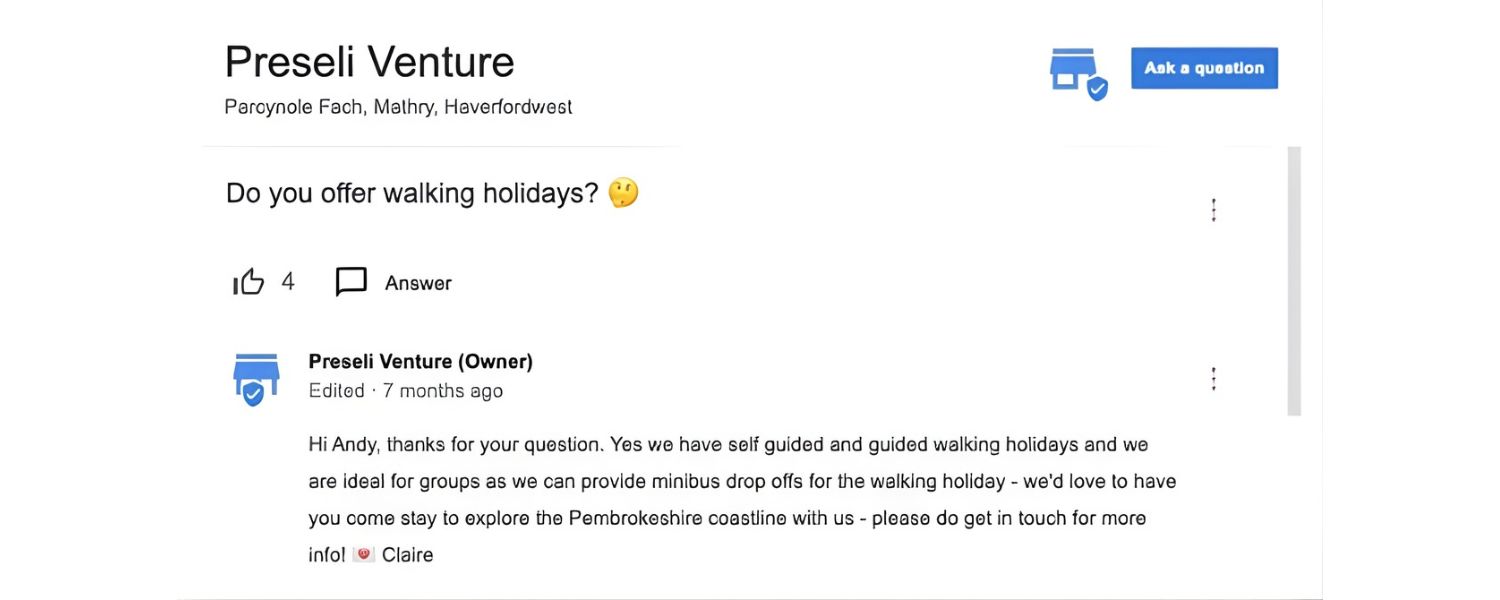The height and width of the screenshot is (600, 1500).
Task: Open the Preseli Venture (Owner) profile name
Action: (x=419, y=361)
